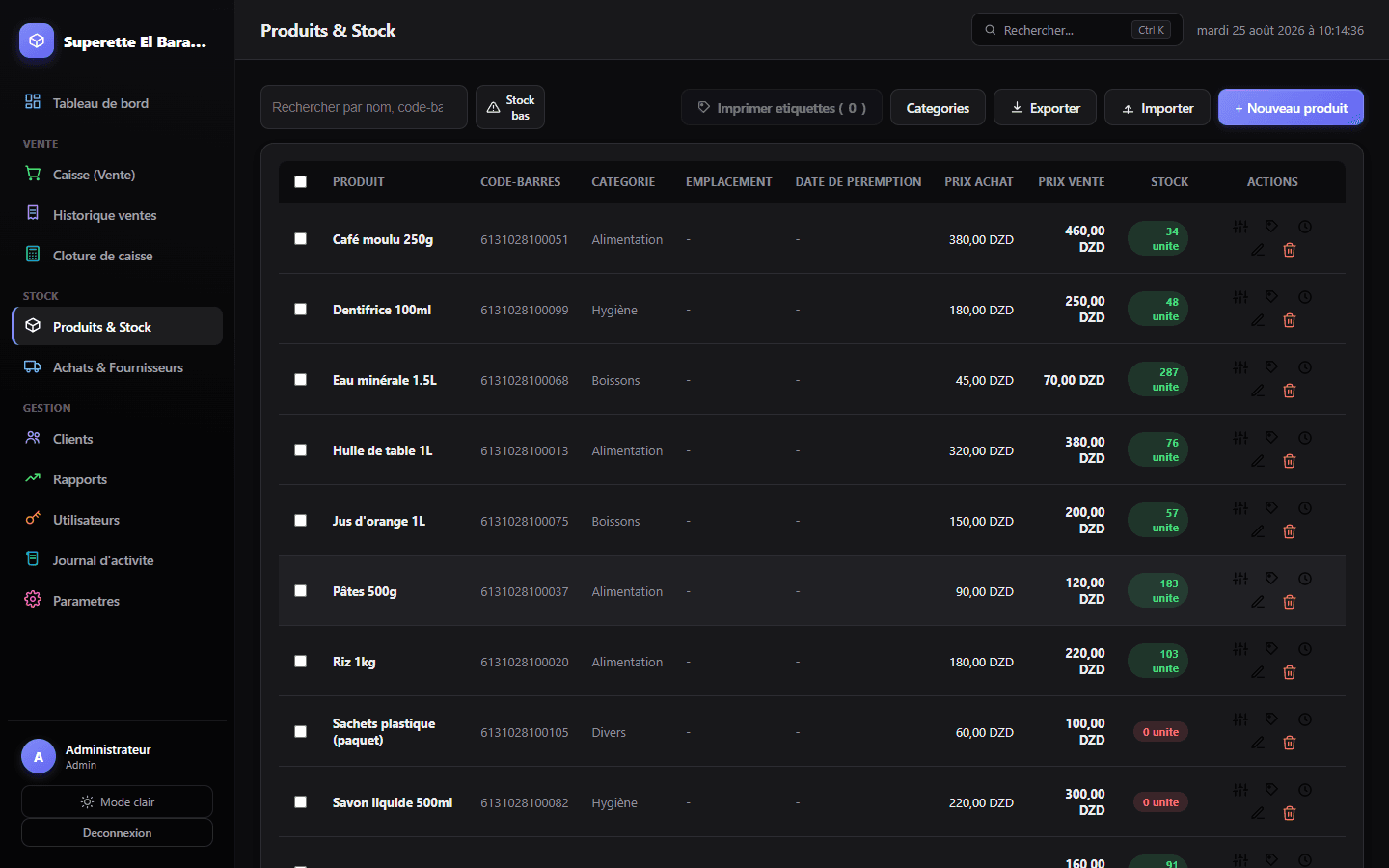This screenshot has width=1389, height=868.
Task: Open stock adjustment sliders for Eau minérale 1.5L
Action: coord(1240,367)
